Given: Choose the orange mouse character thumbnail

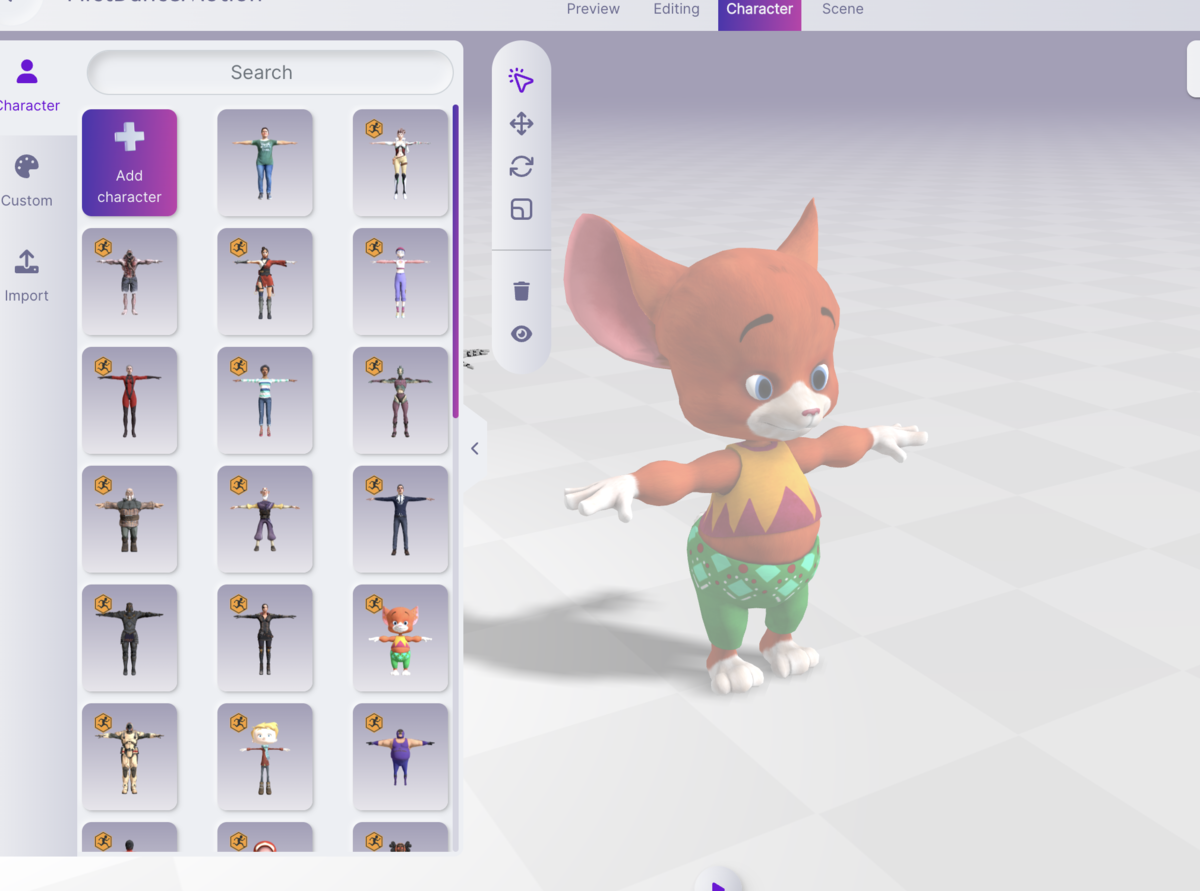Looking at the screenshot, I should tap(400, 639).
